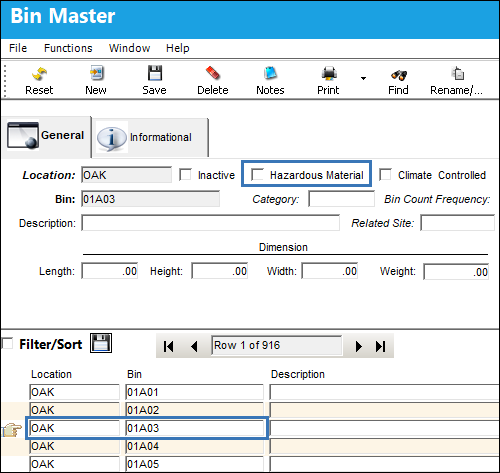Click the Length dimension field
Screen dimensions: 500x473
[x=110, y=271]
